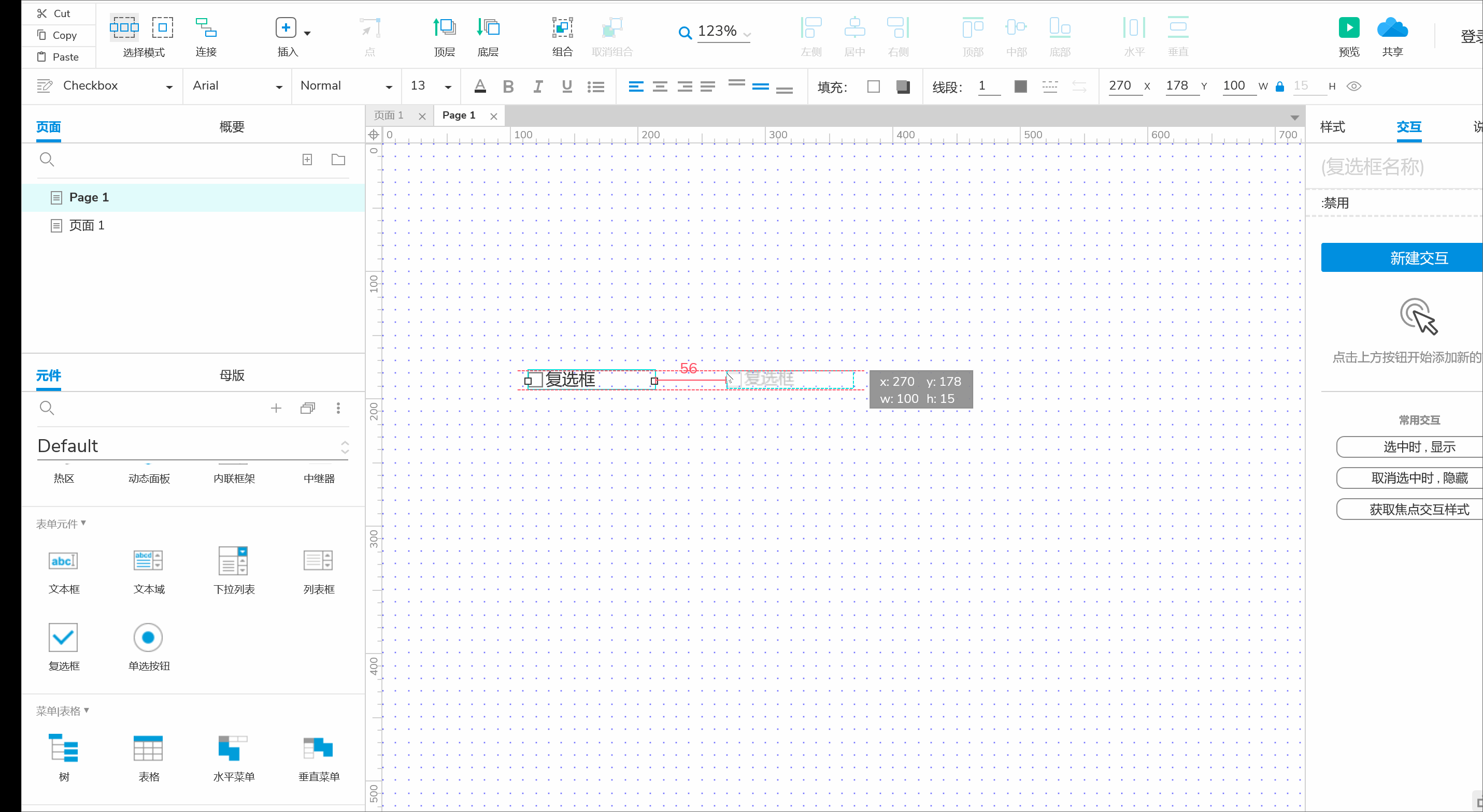Toggle the eye visibility icon next to height

[1354, 86]
